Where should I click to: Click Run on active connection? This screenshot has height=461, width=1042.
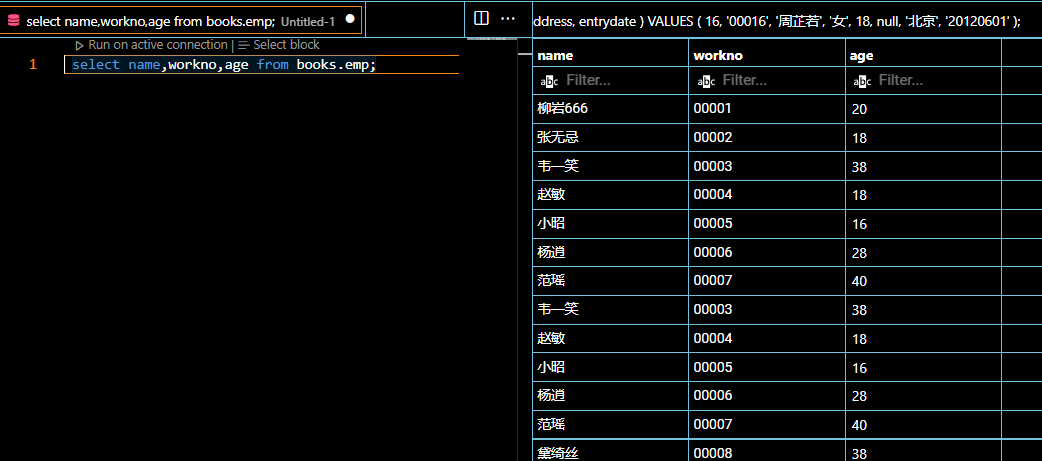[x=151, y=45]
